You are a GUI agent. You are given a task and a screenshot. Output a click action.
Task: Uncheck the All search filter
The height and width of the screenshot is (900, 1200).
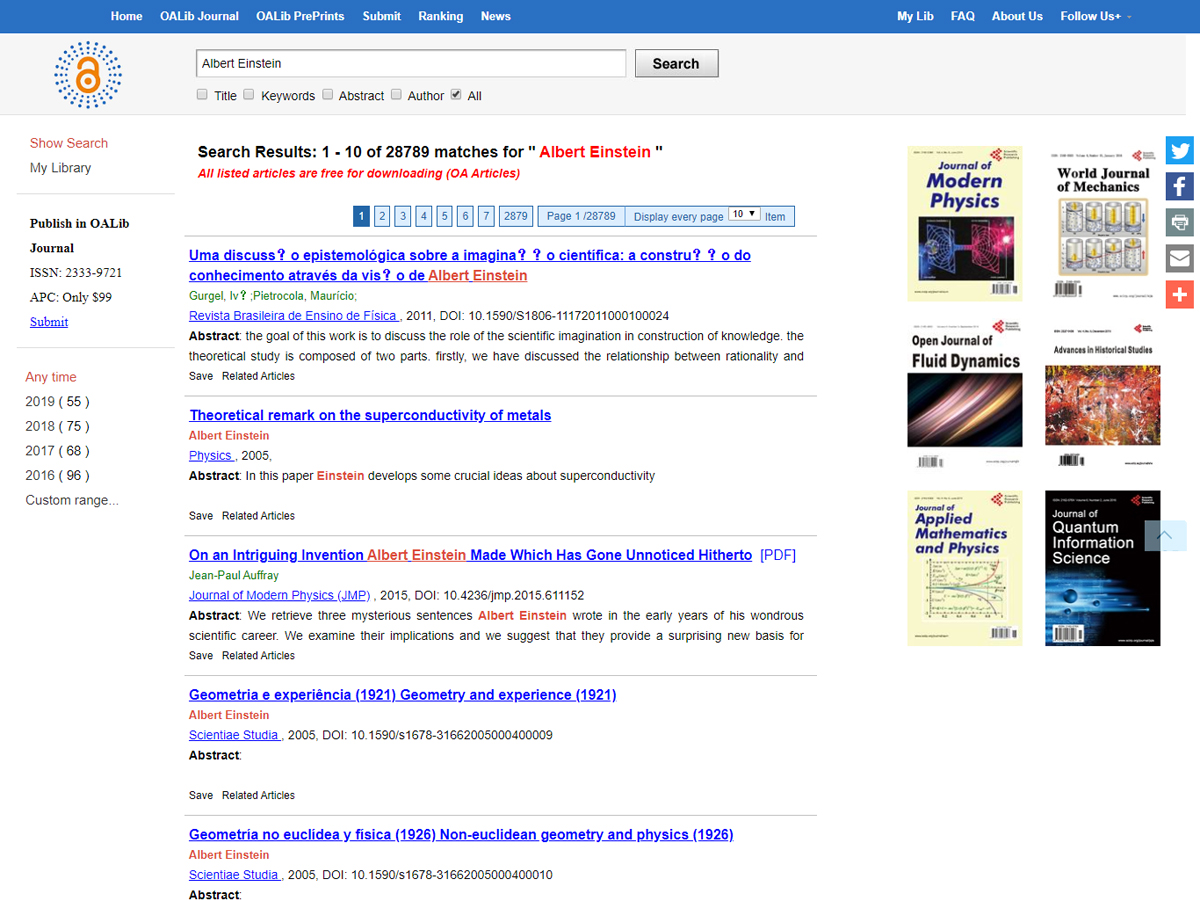456,95
